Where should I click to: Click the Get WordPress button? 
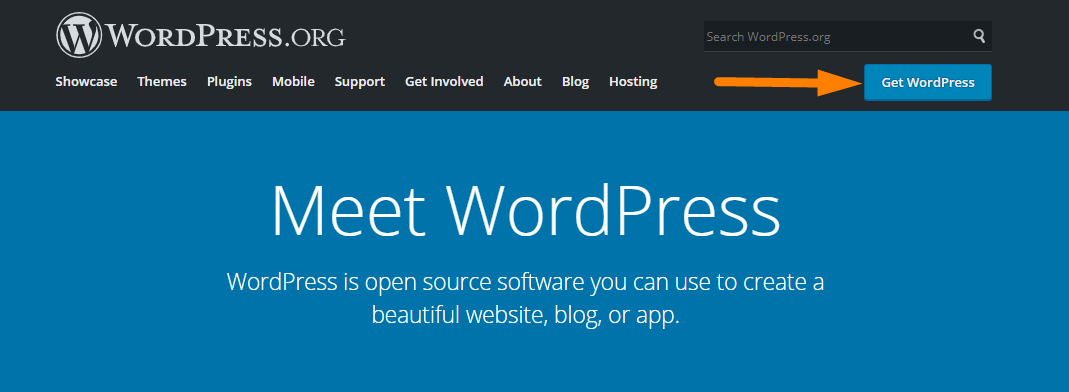928,82
